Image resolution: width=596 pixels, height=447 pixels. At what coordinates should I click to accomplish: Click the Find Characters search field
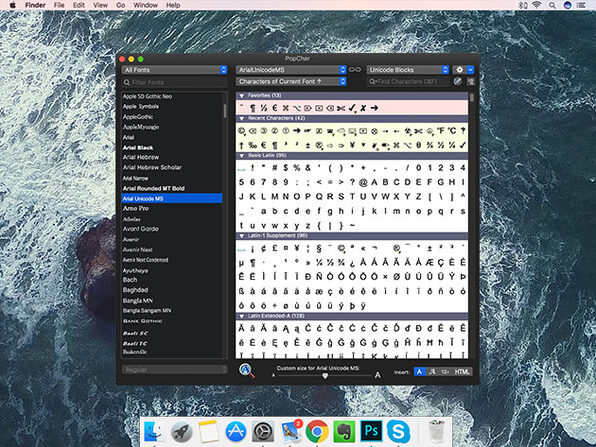tap(407, 81)
